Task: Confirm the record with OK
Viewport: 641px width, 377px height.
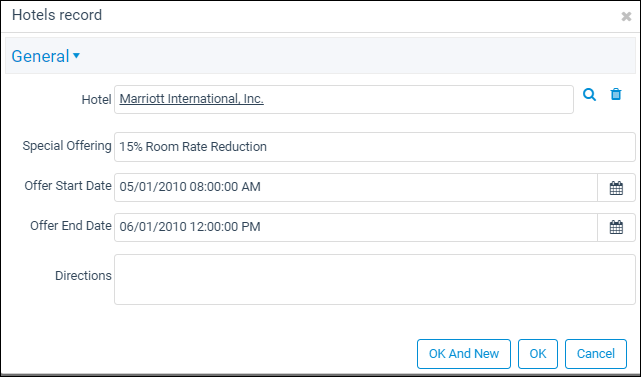Action: (x=538, y=354)
